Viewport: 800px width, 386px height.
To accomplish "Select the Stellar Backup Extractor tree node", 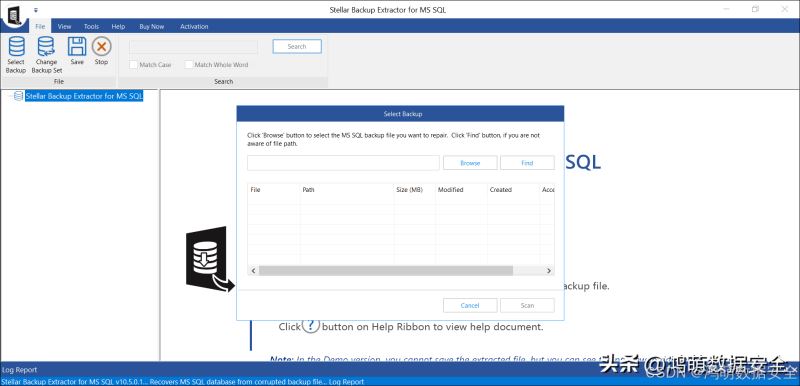I will click(x=84, y=96).
